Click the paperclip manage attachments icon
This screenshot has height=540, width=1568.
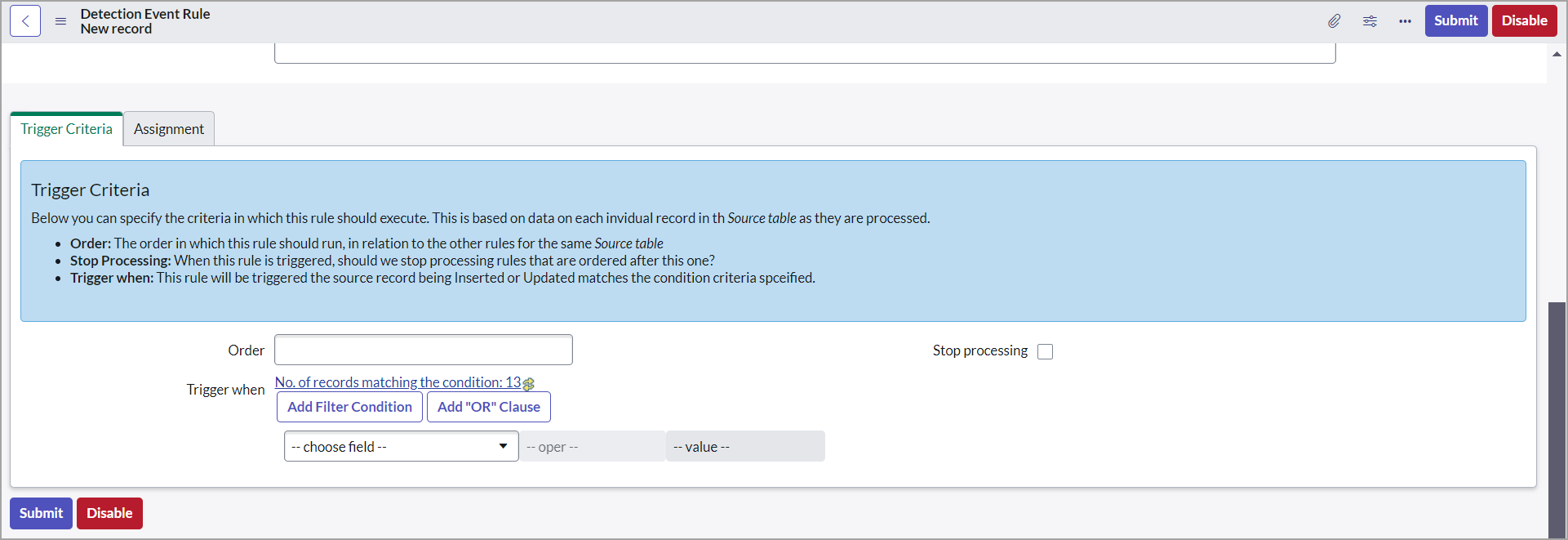point(1334,21)
